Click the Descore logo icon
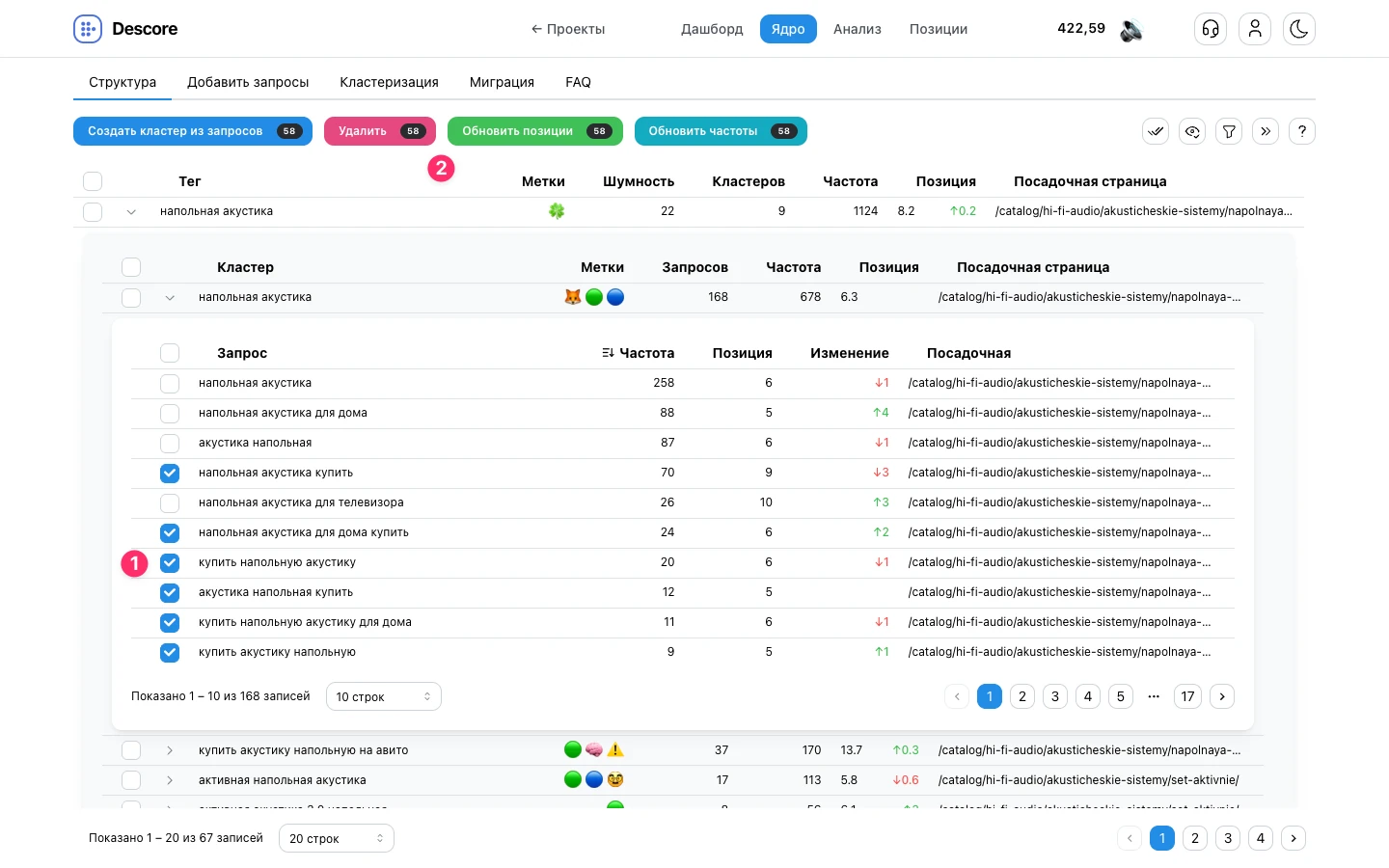1389x868 pixels. click(x=88, y=29)
